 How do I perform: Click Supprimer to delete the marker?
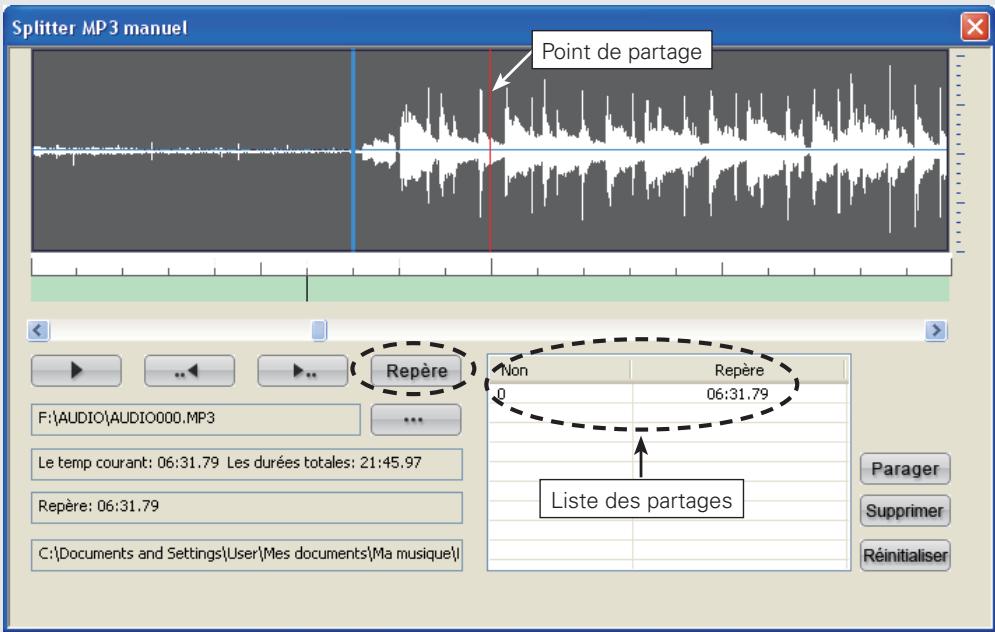(905, 511)
